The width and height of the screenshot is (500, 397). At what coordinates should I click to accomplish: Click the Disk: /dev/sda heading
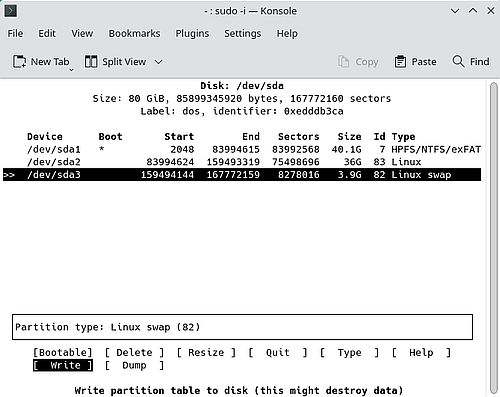[x=242, y=86]
